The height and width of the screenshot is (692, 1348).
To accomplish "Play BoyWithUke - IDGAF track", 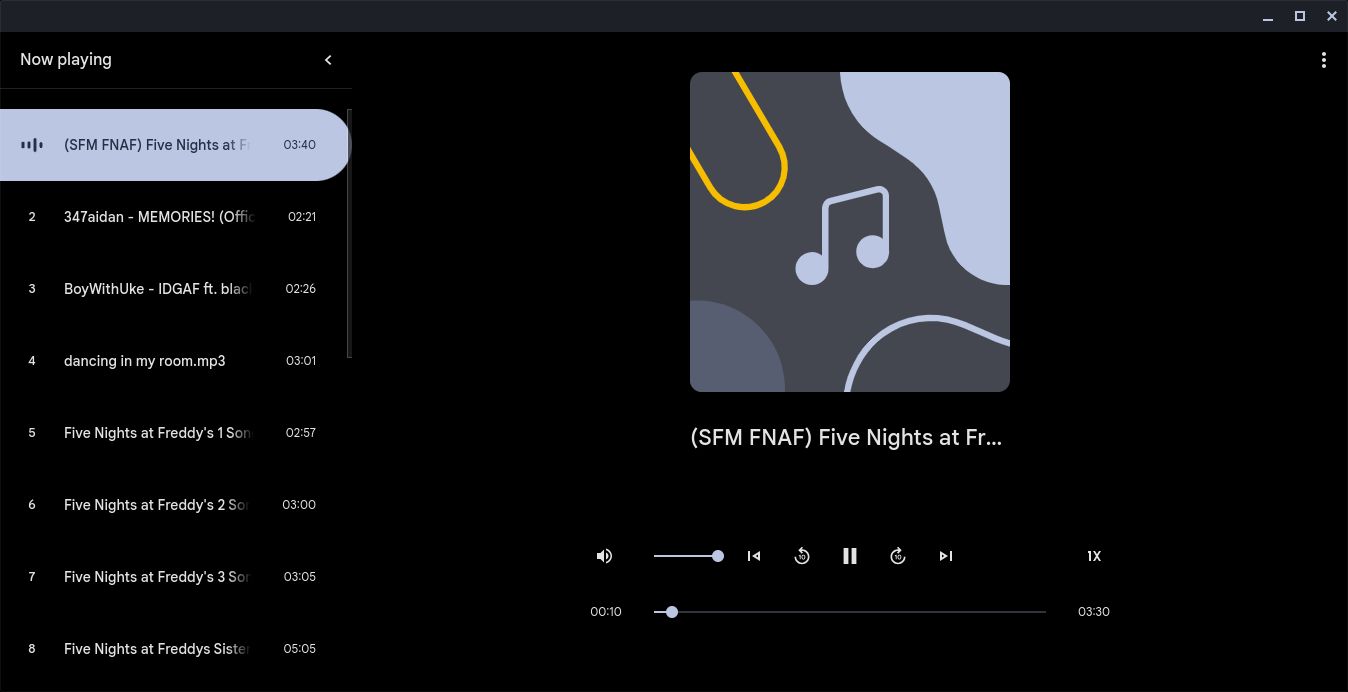I will 175,289.
